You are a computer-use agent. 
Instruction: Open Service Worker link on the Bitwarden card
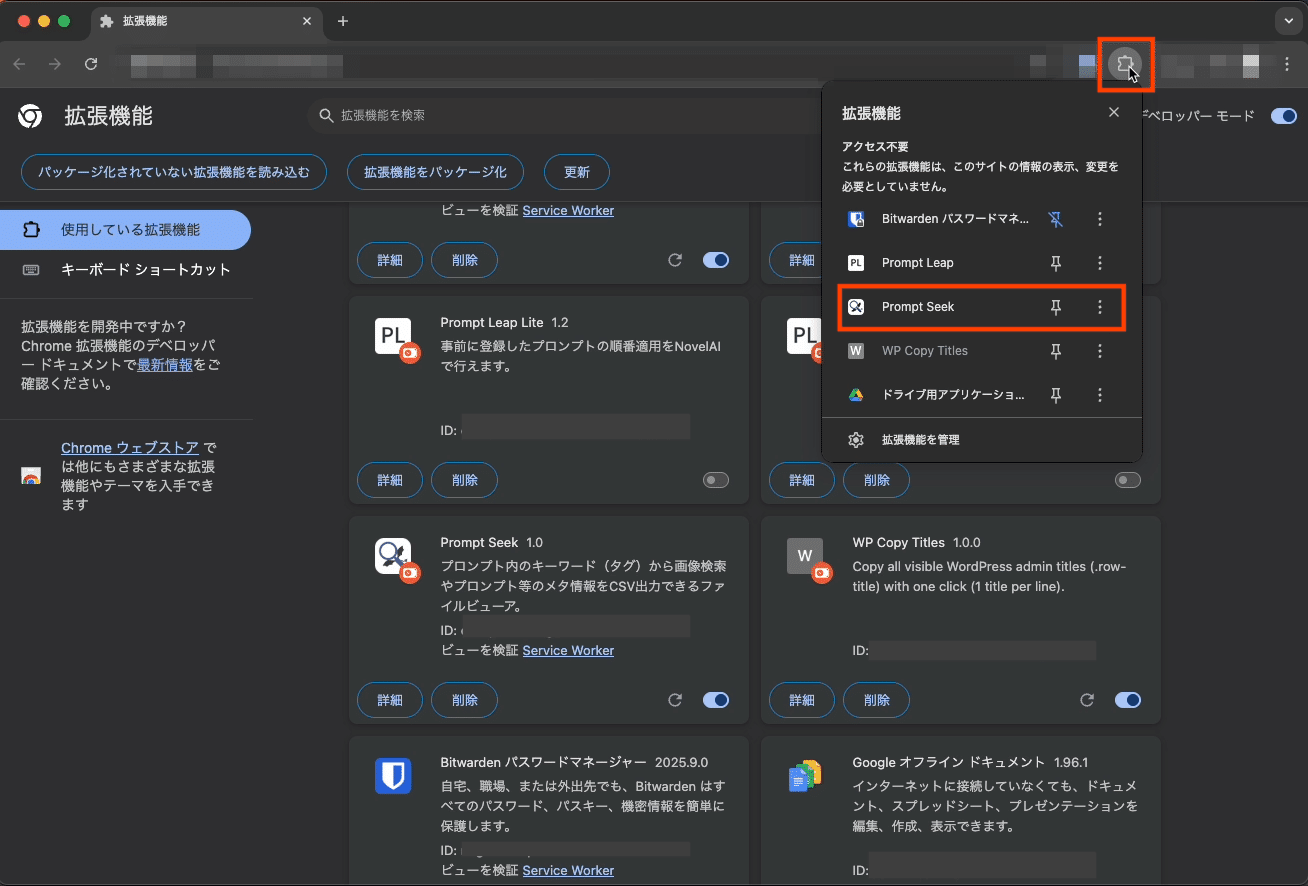coord(568,871)
